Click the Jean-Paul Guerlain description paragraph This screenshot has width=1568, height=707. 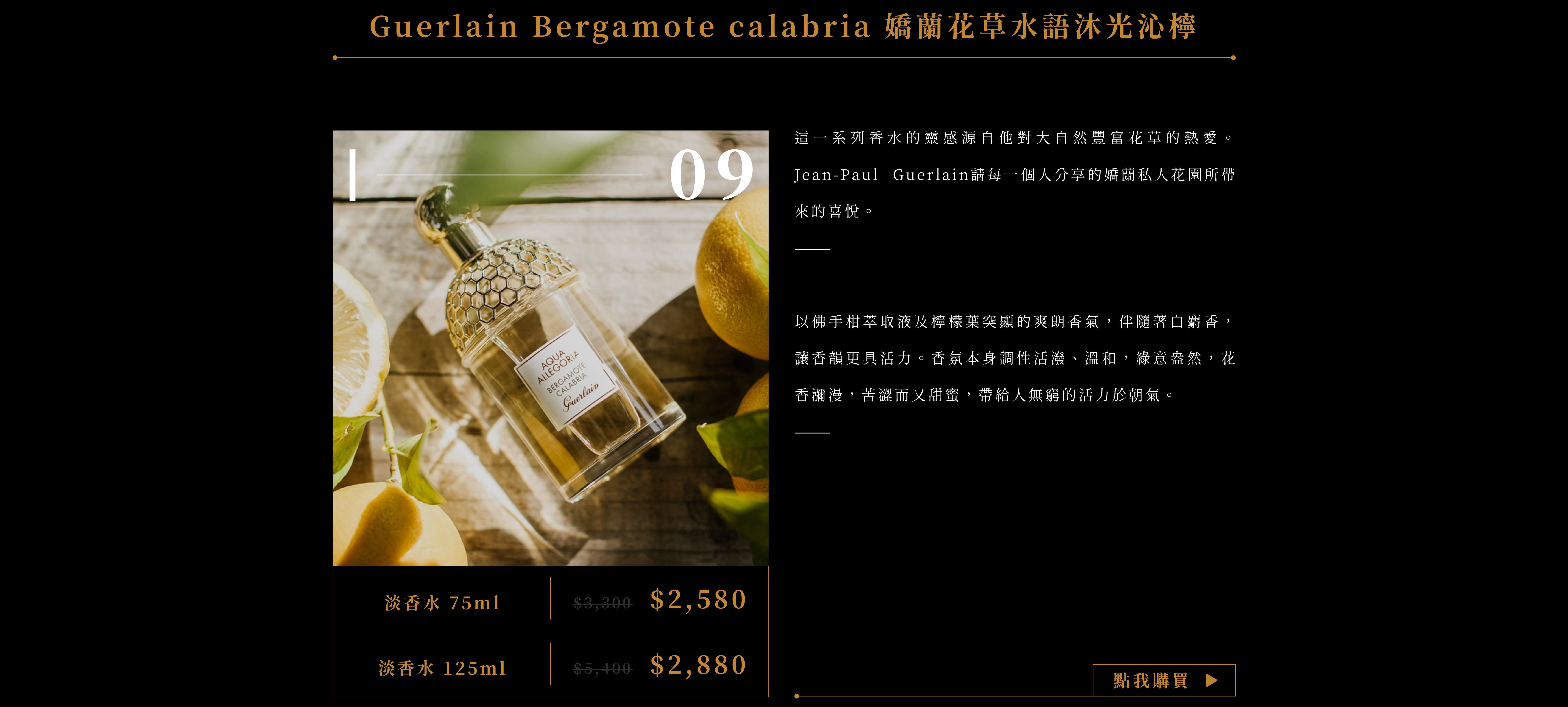tap(1015, 175)
